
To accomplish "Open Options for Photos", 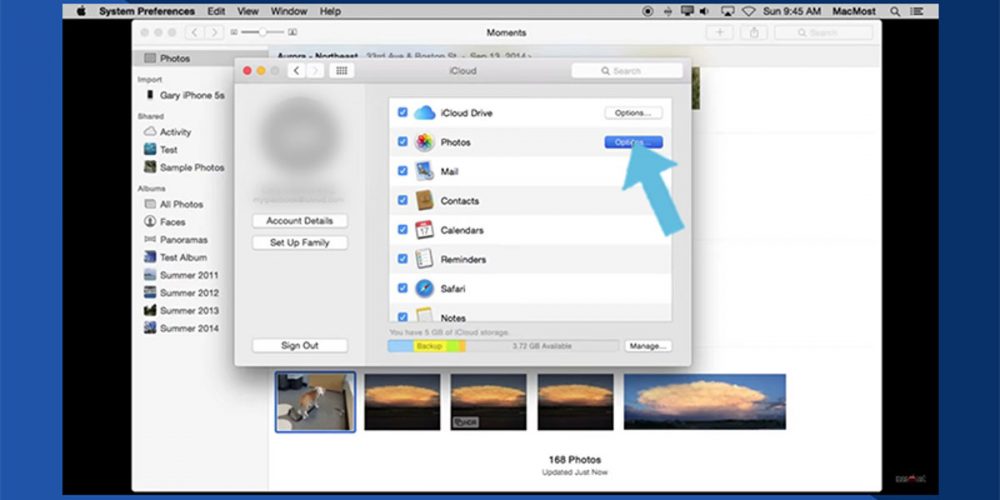I will pyautogui.click(x=634, y=142).
